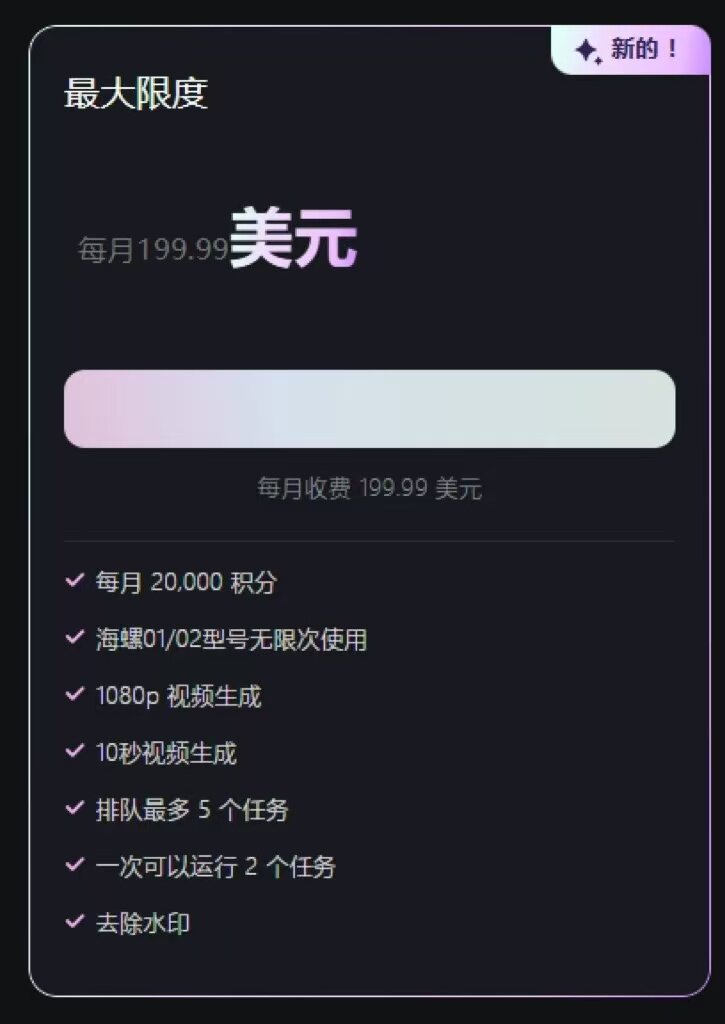Click the 海螺01/02型号无限次使用 feature text
Viewport: 725px width, 1024px height.
click(x=231, y=639)
